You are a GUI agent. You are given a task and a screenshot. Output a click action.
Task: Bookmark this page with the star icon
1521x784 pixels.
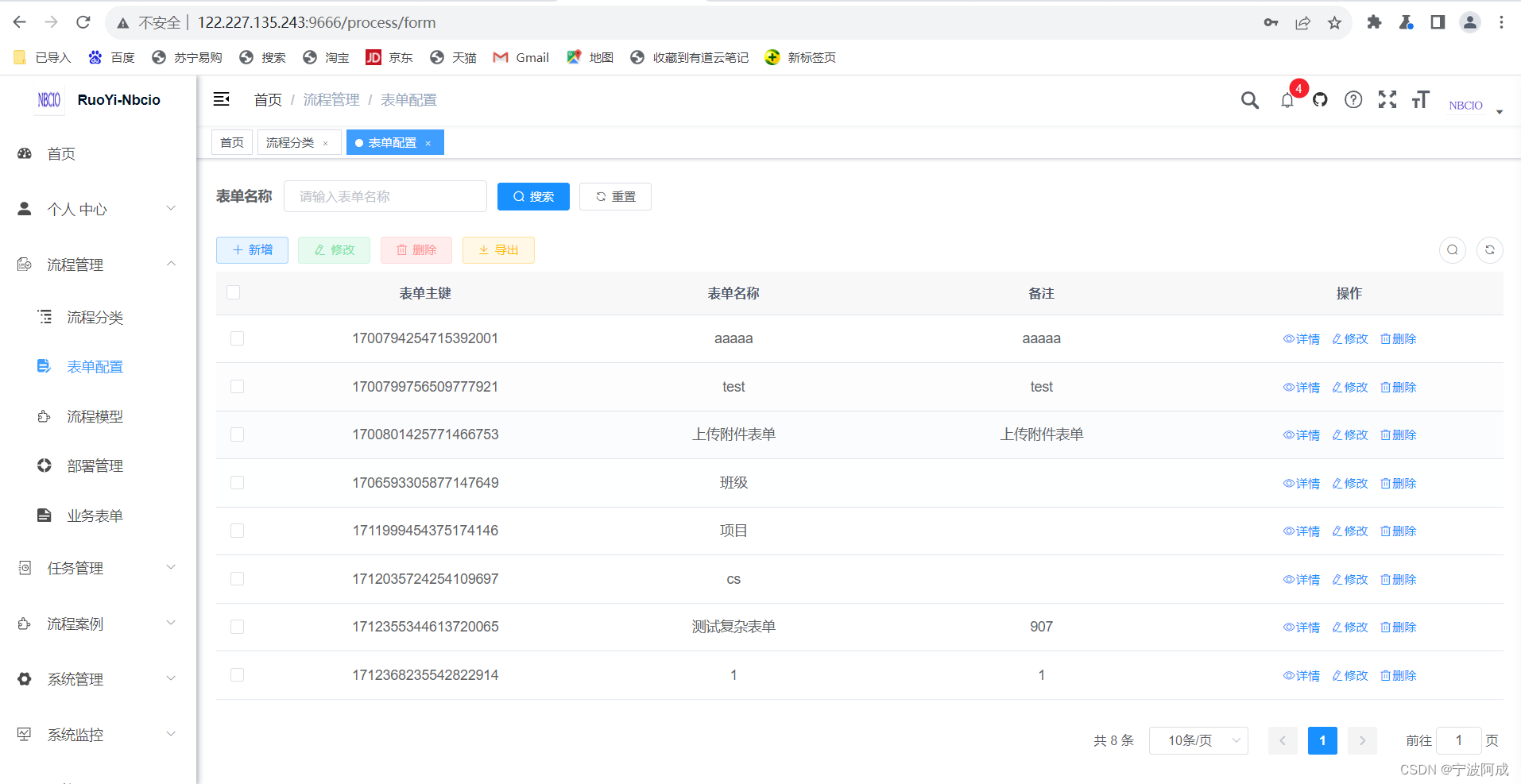[1334, 23]
